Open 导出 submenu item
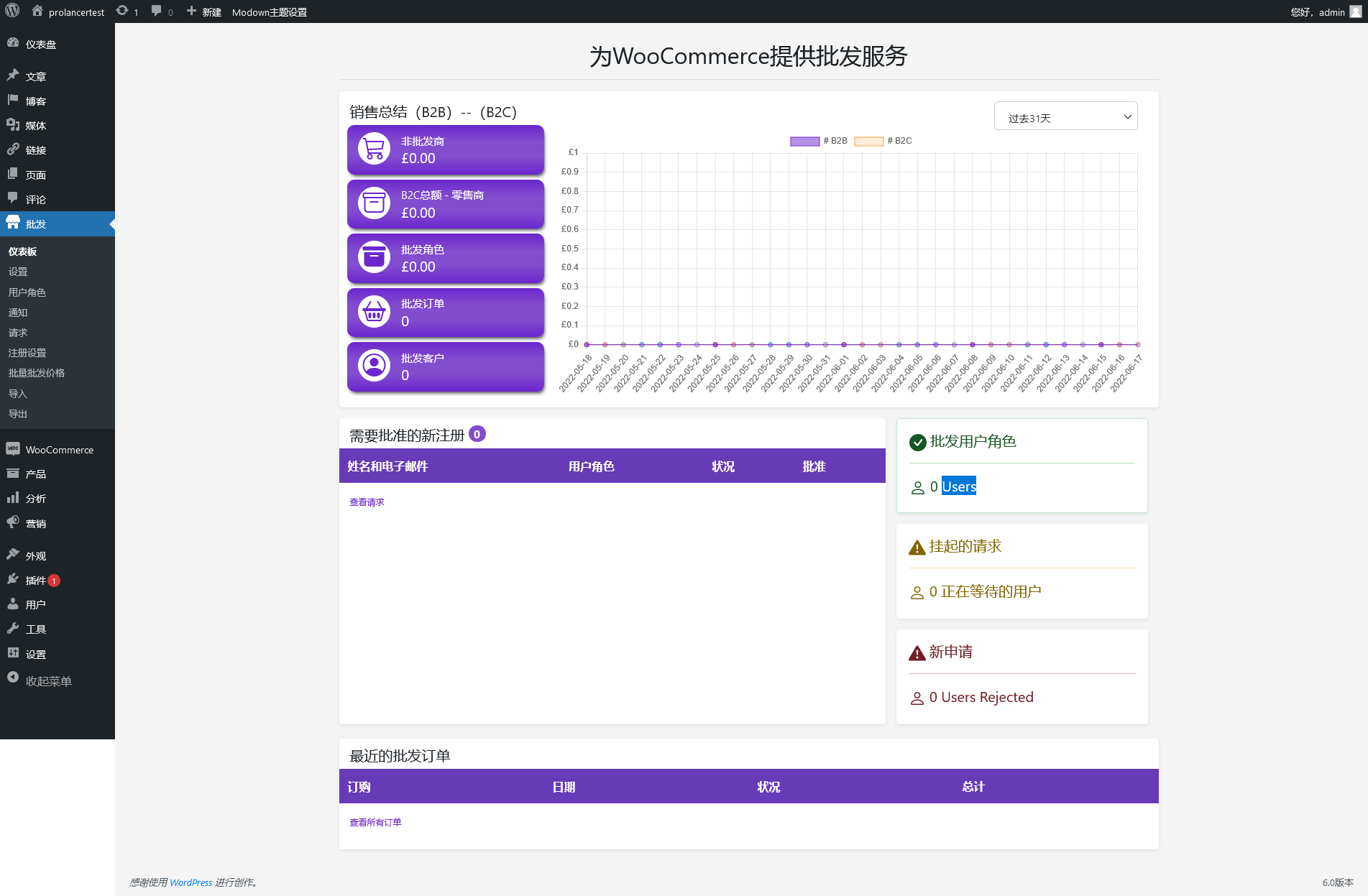The image size is (1368, 896). [18, 414]
